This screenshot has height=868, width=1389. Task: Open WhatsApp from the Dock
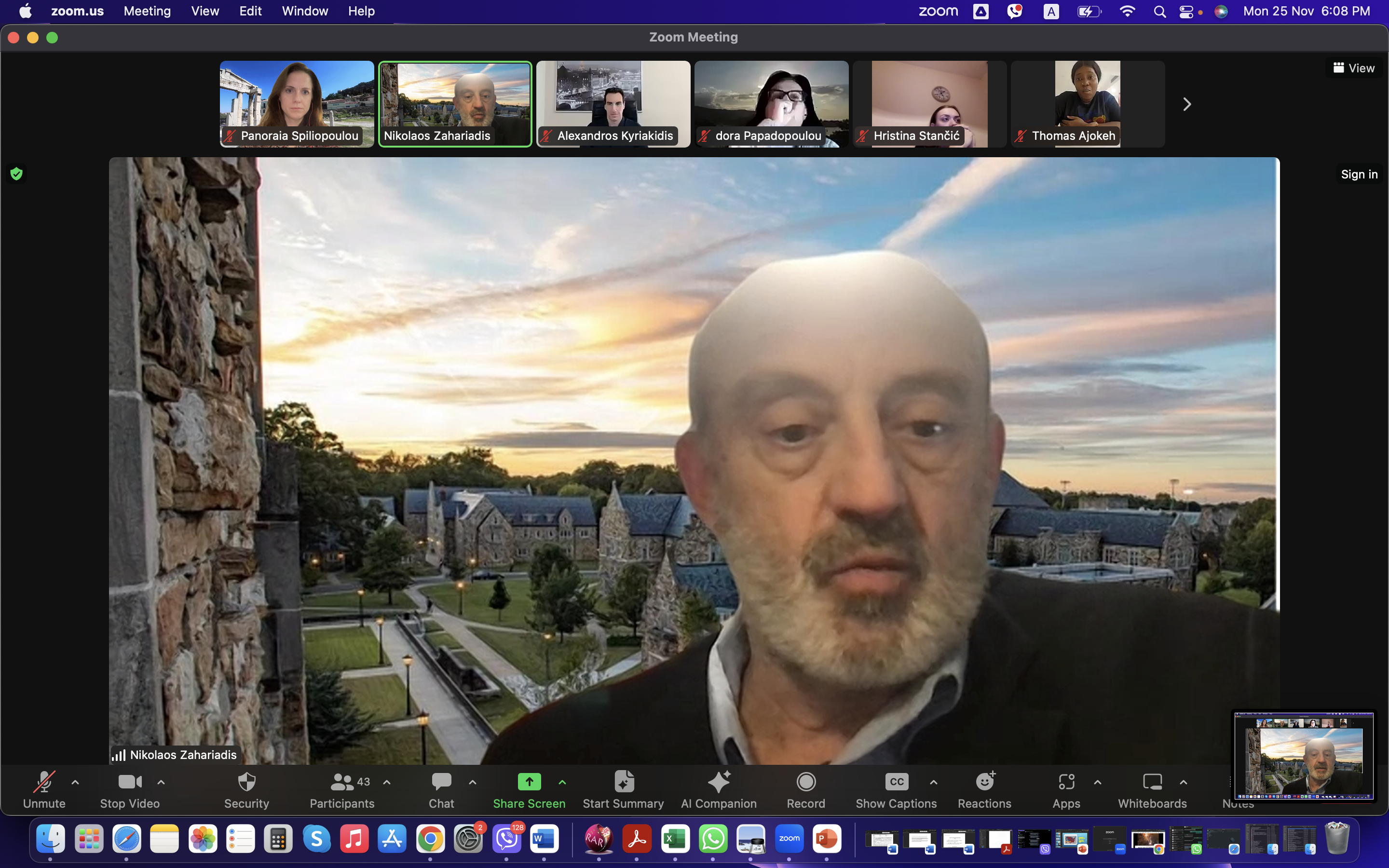click(713, 839)
